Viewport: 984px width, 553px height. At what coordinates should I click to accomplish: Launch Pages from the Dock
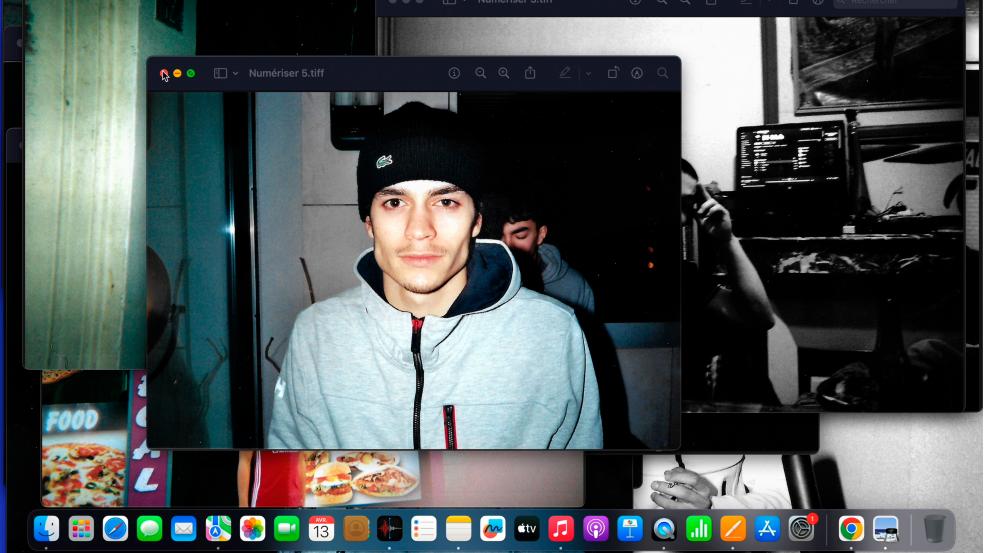(x=733, y=529)
